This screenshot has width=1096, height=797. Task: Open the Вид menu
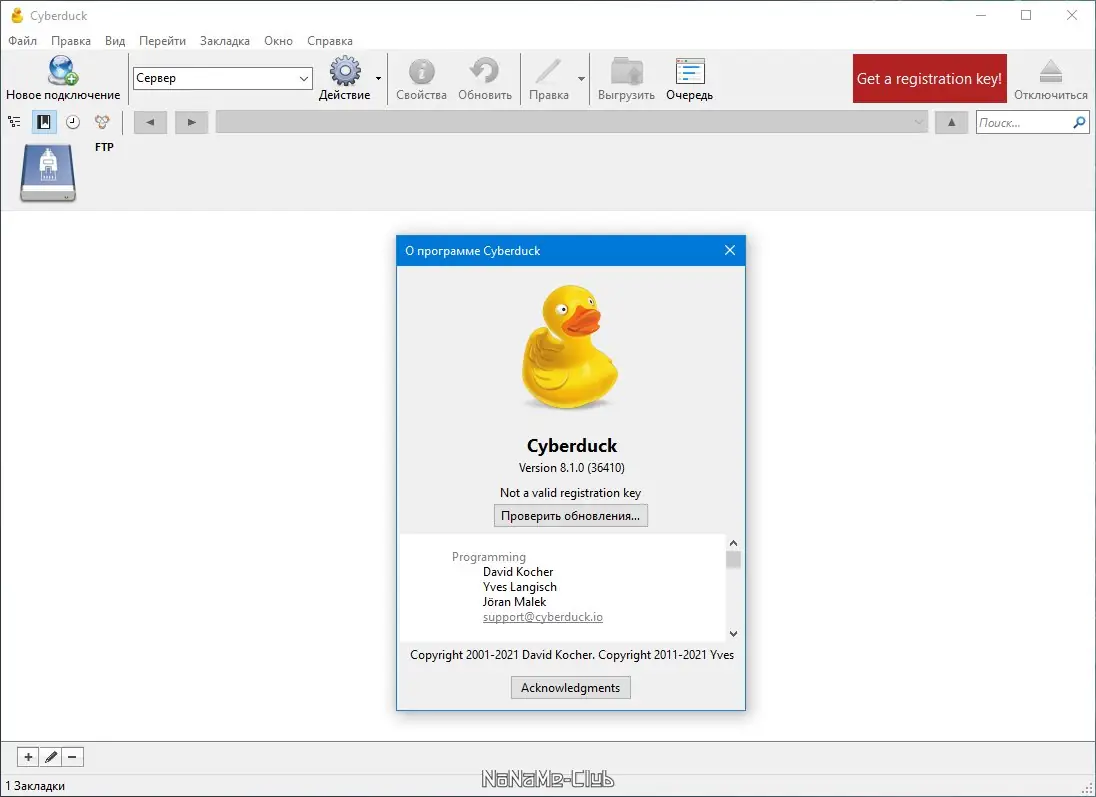tap(115, 41)
